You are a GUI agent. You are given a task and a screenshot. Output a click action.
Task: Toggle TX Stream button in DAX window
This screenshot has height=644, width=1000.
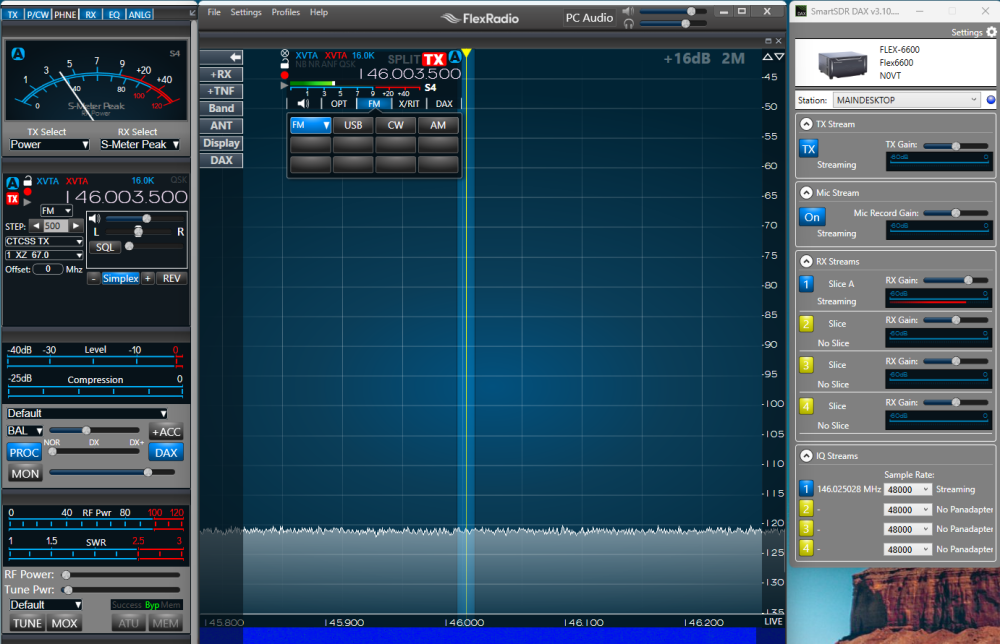809,149
